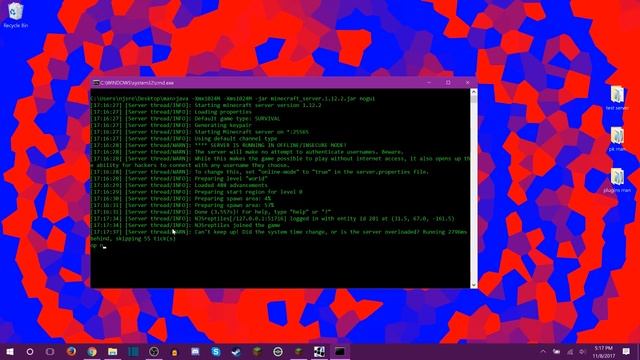Select the plugins man folder icon
Image resolution: width=640 pixels, height=360 pixels.
coord(617,180)
